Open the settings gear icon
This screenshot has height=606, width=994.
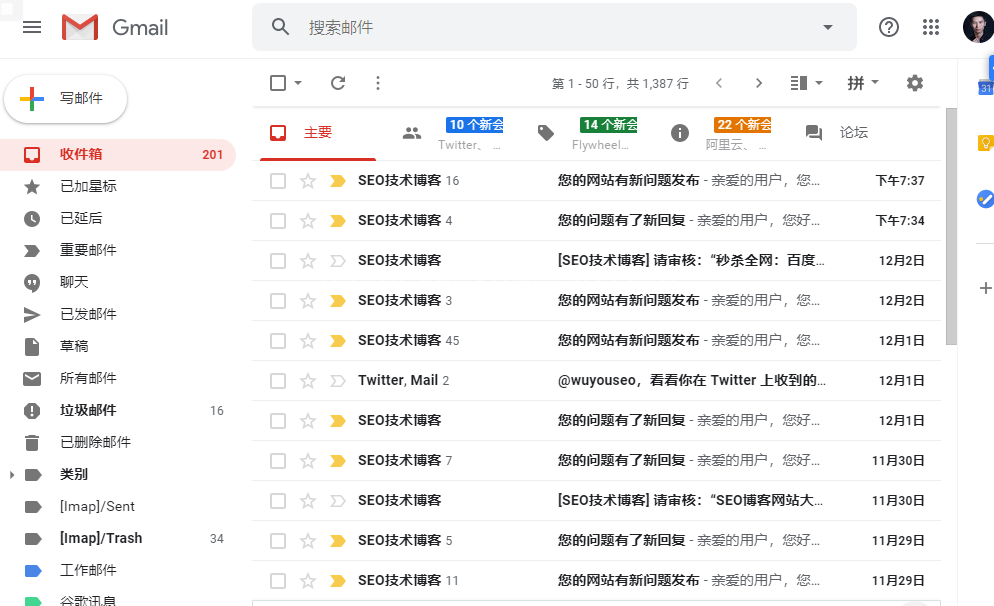(x=914, y=83)
